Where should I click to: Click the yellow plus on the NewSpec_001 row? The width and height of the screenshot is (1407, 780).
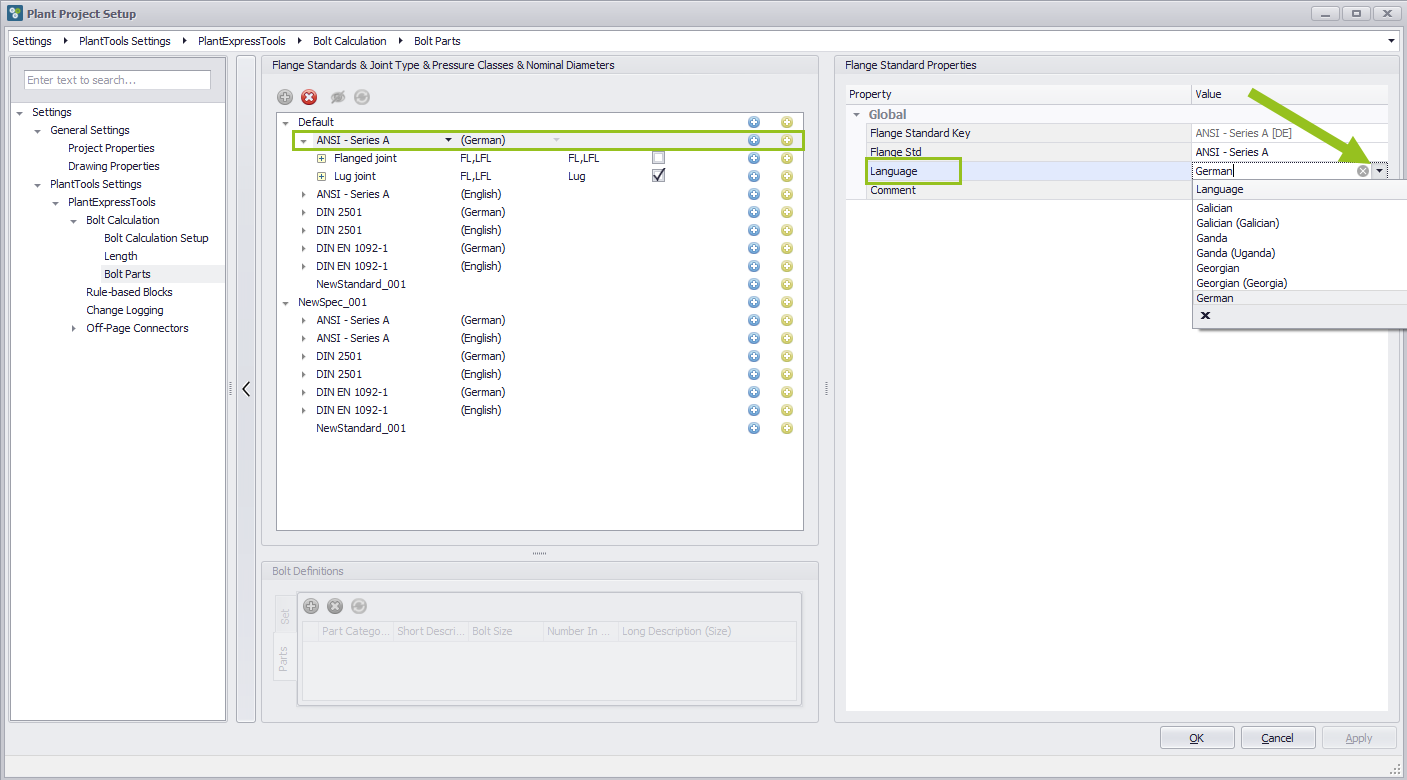pos(787,302)
